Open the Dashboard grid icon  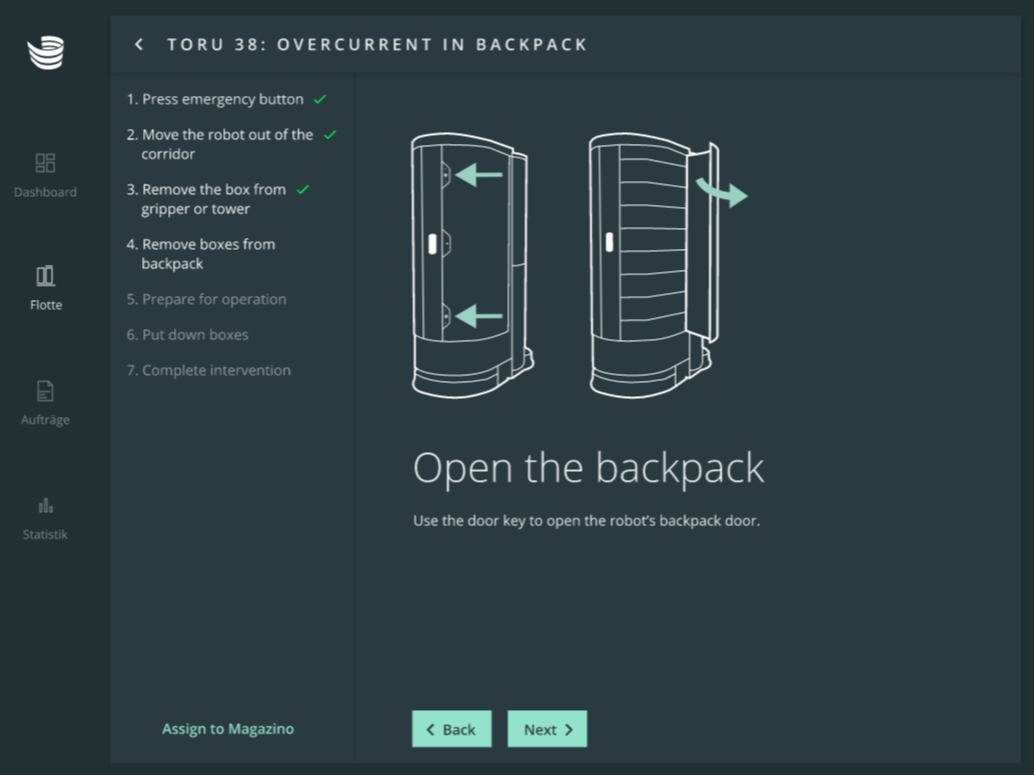pos(45,163)
